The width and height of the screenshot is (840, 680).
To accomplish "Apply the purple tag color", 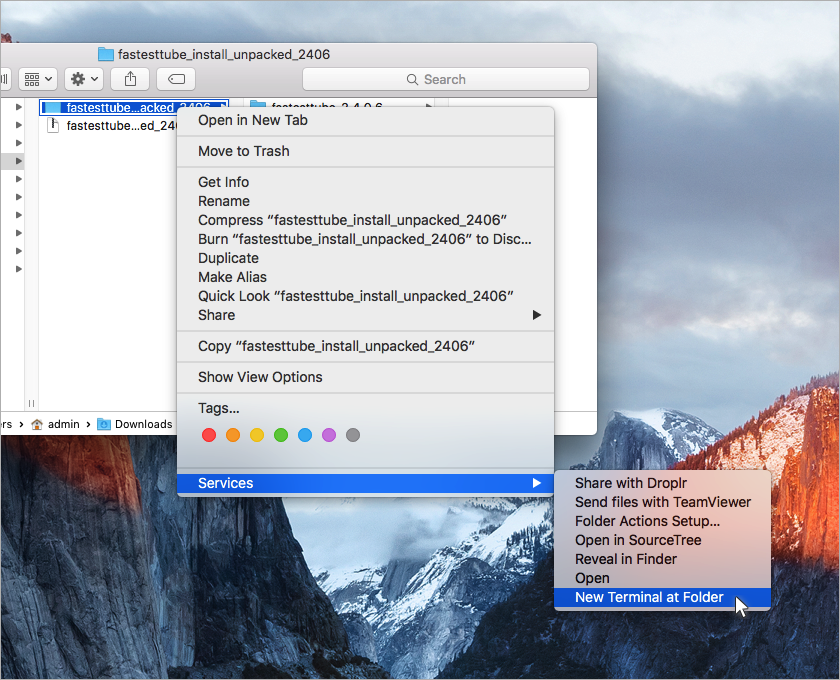I will click(329, 435).
